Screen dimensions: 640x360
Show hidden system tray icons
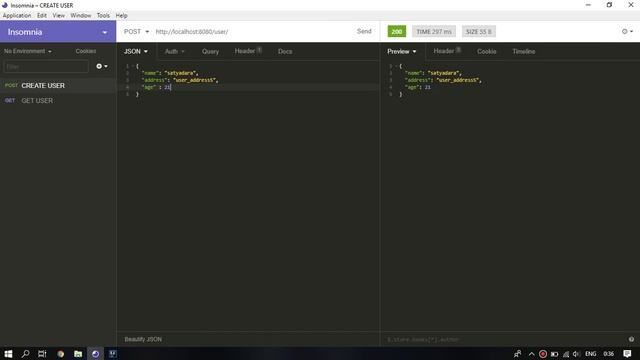pos(531,354)
